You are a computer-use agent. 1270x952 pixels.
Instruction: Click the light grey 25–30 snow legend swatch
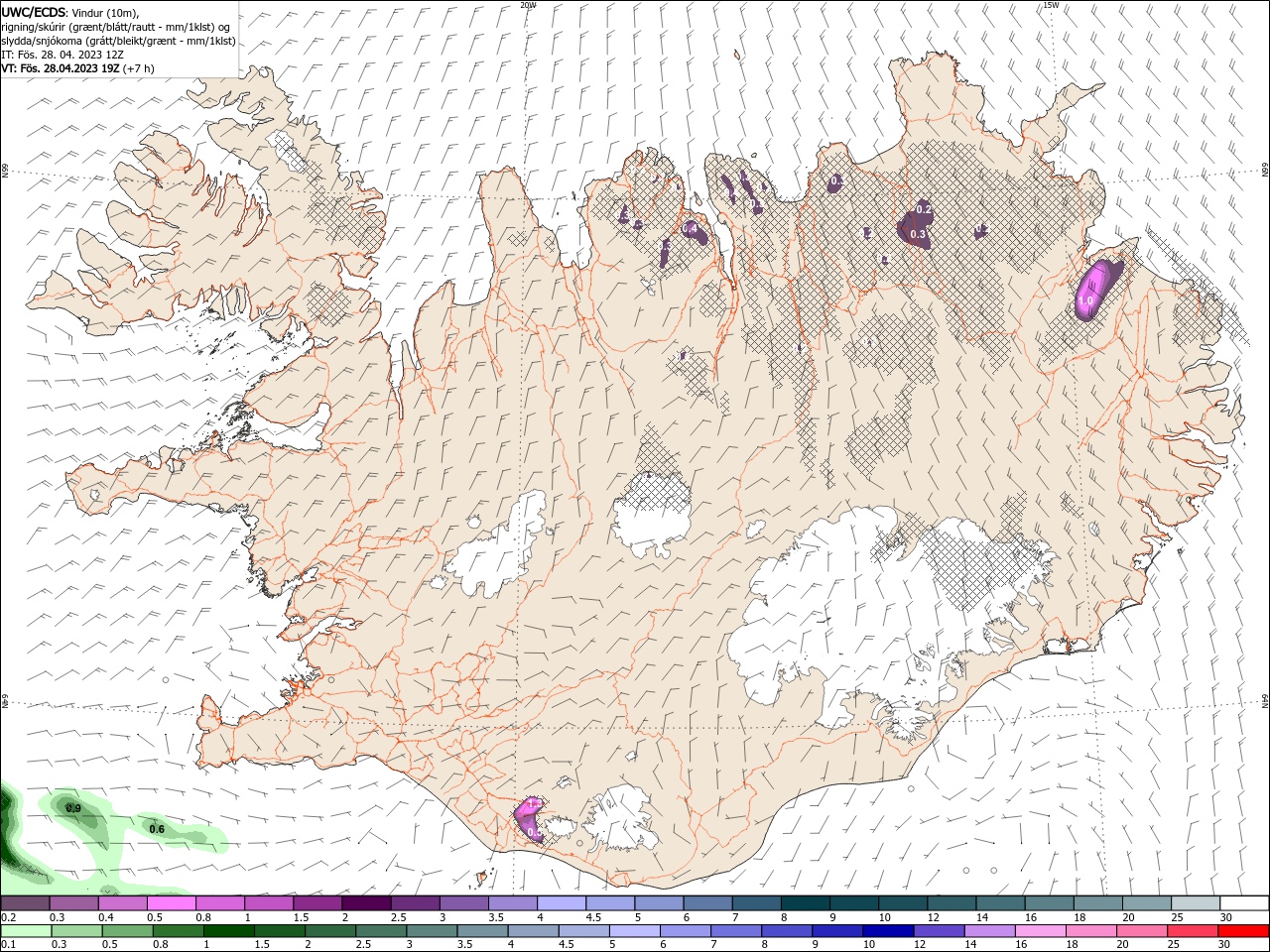[x=1195, y=903]
